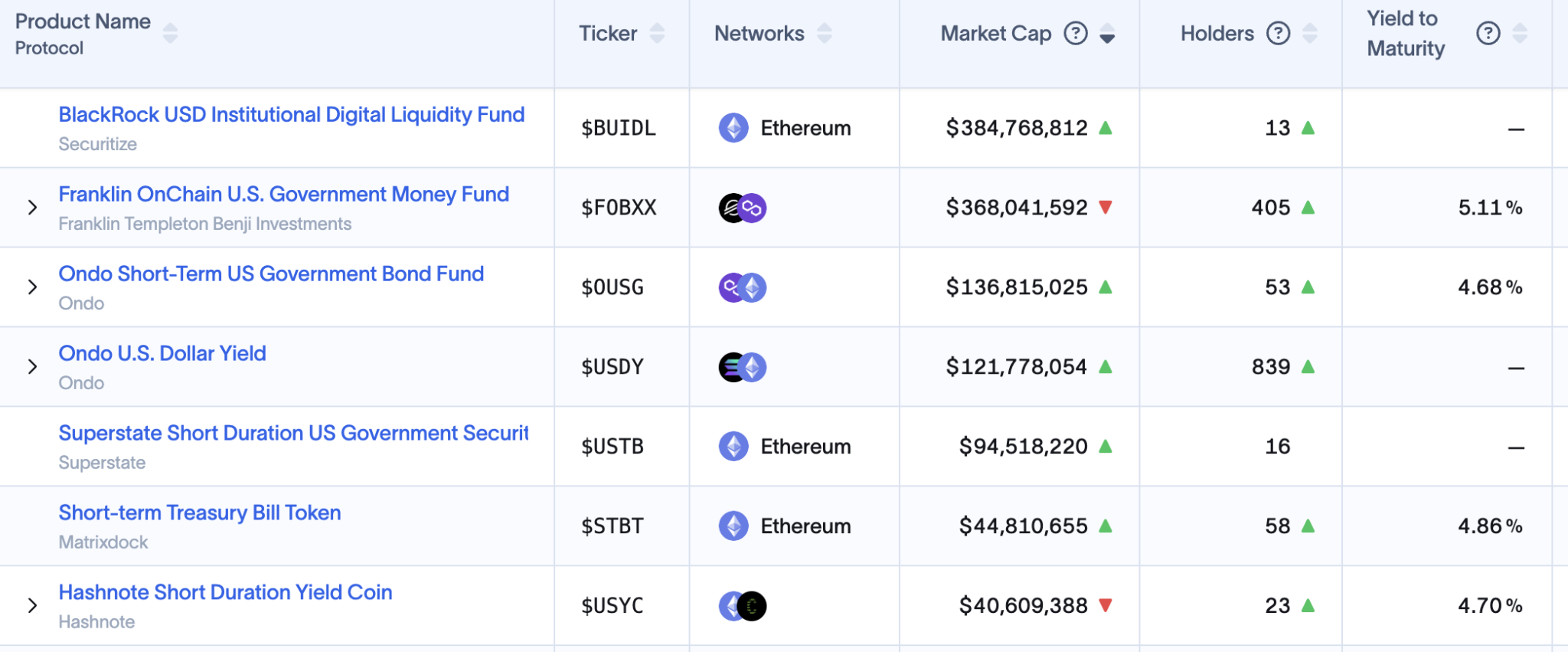Image resolution: width=1568 pixels, height=652 pixels.
Task: Click the 5.11% yield value
Action: click(x=1491, y=208)
